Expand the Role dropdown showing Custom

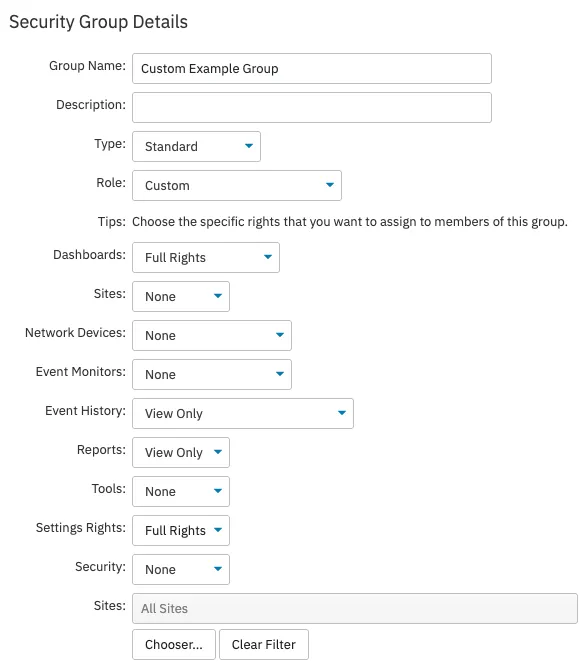tap(237, 185)
